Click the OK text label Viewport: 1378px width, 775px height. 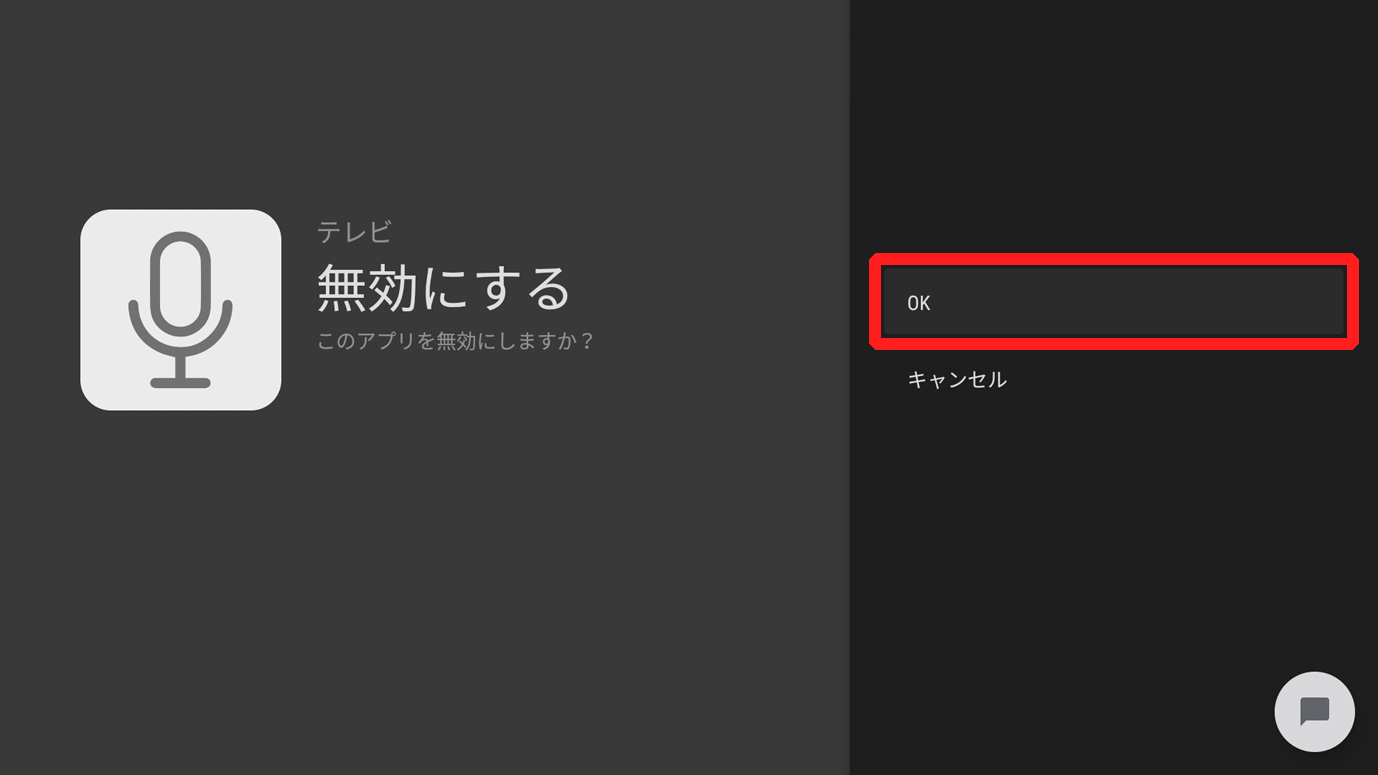click(919, 303)
